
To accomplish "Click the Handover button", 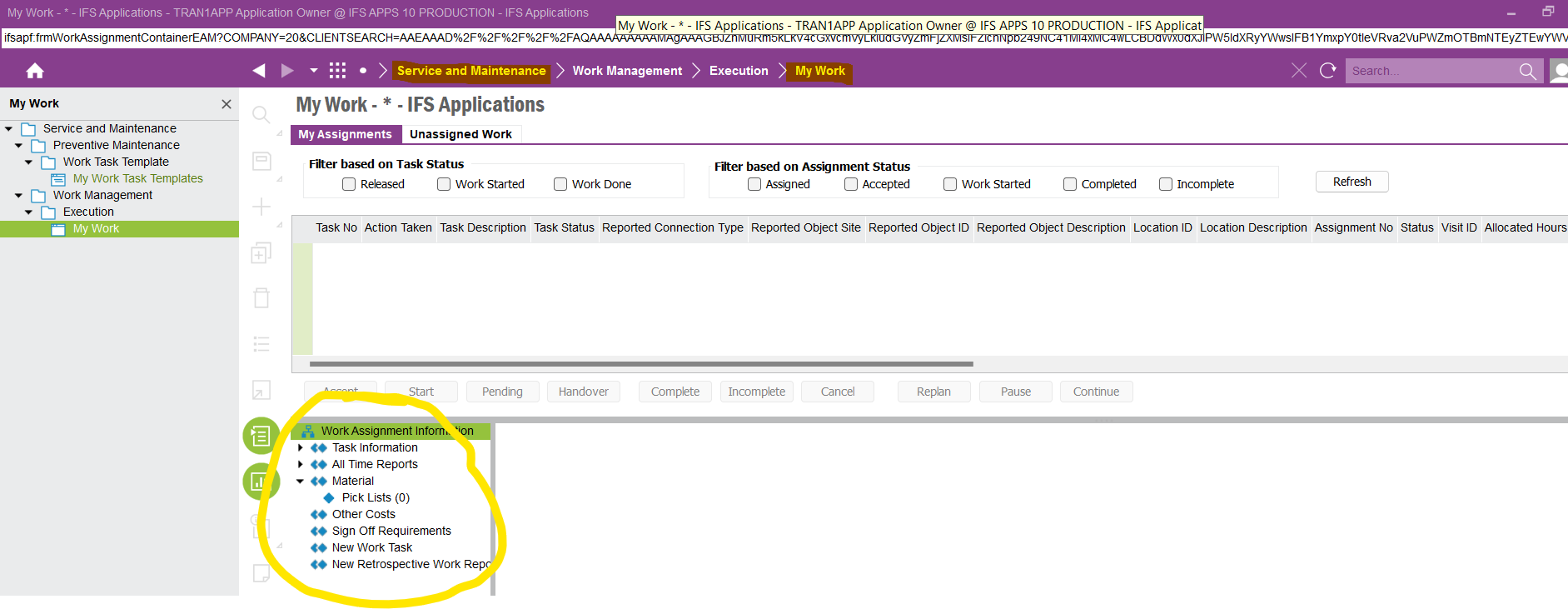I will pyautogui.click(x=583, y=392).
